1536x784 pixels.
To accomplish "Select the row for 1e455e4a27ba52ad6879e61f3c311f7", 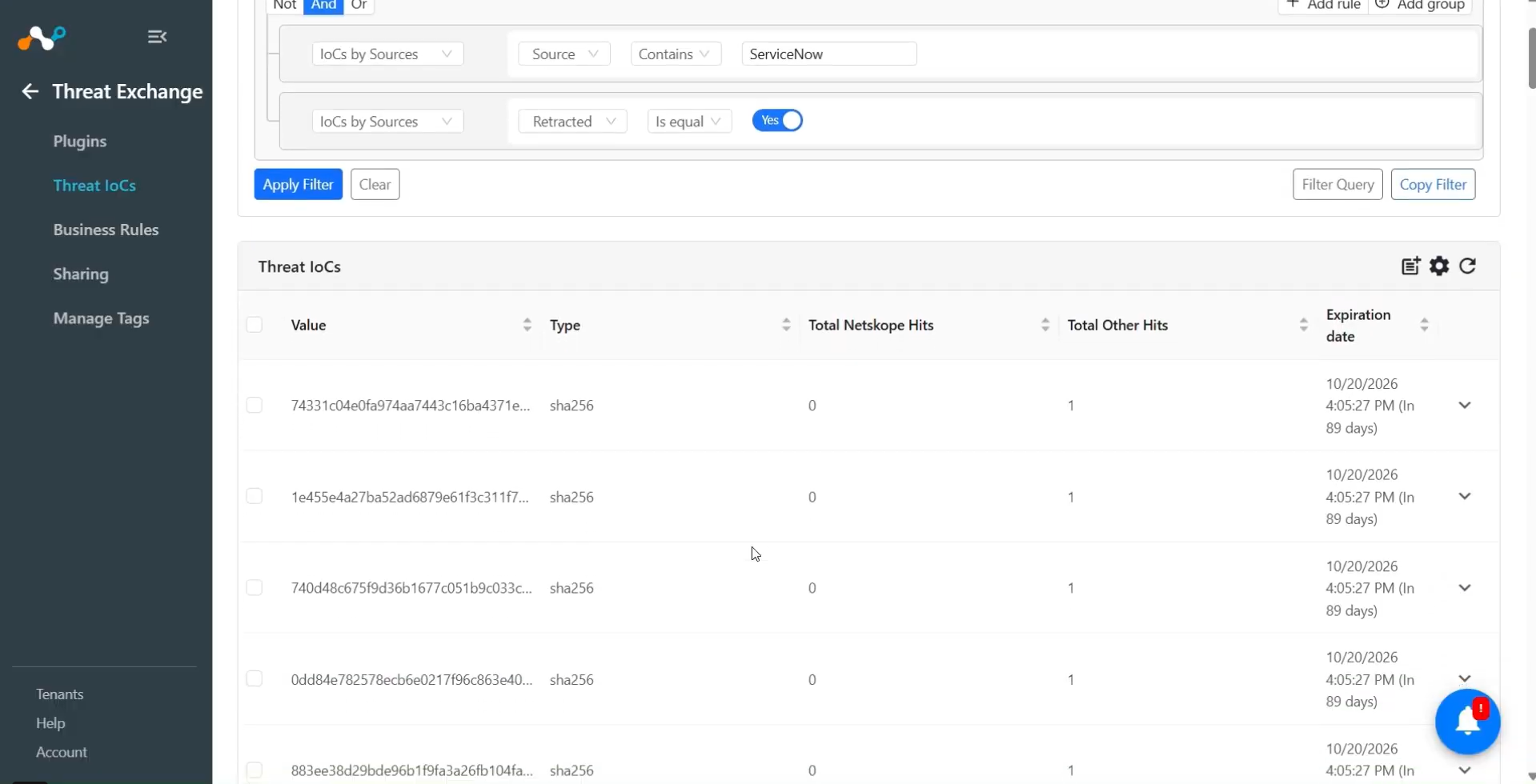I will [x=255, y=497].
